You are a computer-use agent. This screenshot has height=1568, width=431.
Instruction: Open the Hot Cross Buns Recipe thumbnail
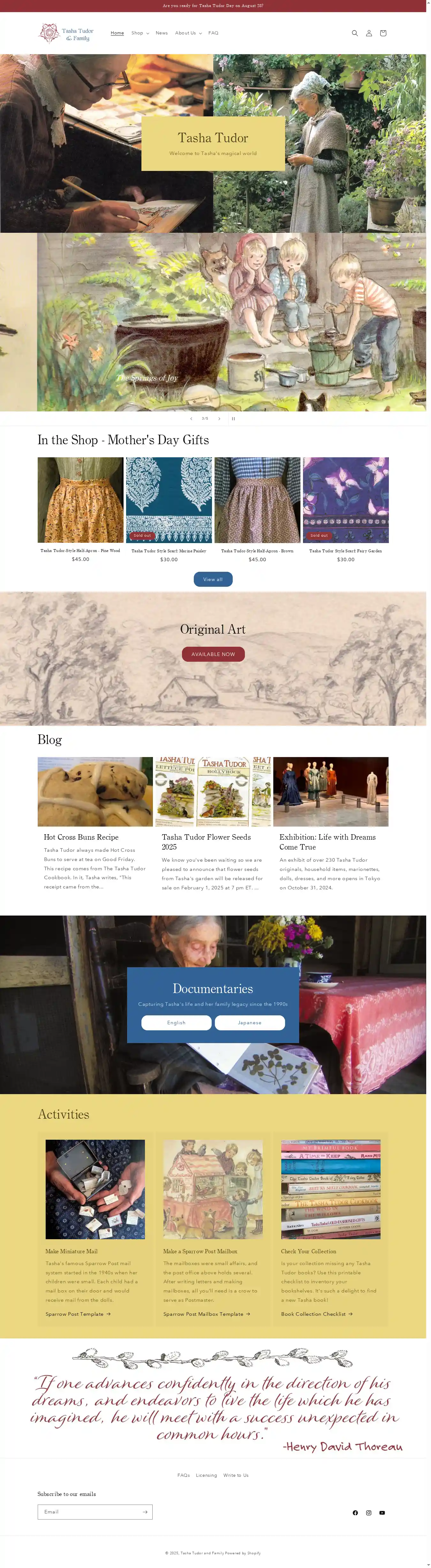[95, 791]
